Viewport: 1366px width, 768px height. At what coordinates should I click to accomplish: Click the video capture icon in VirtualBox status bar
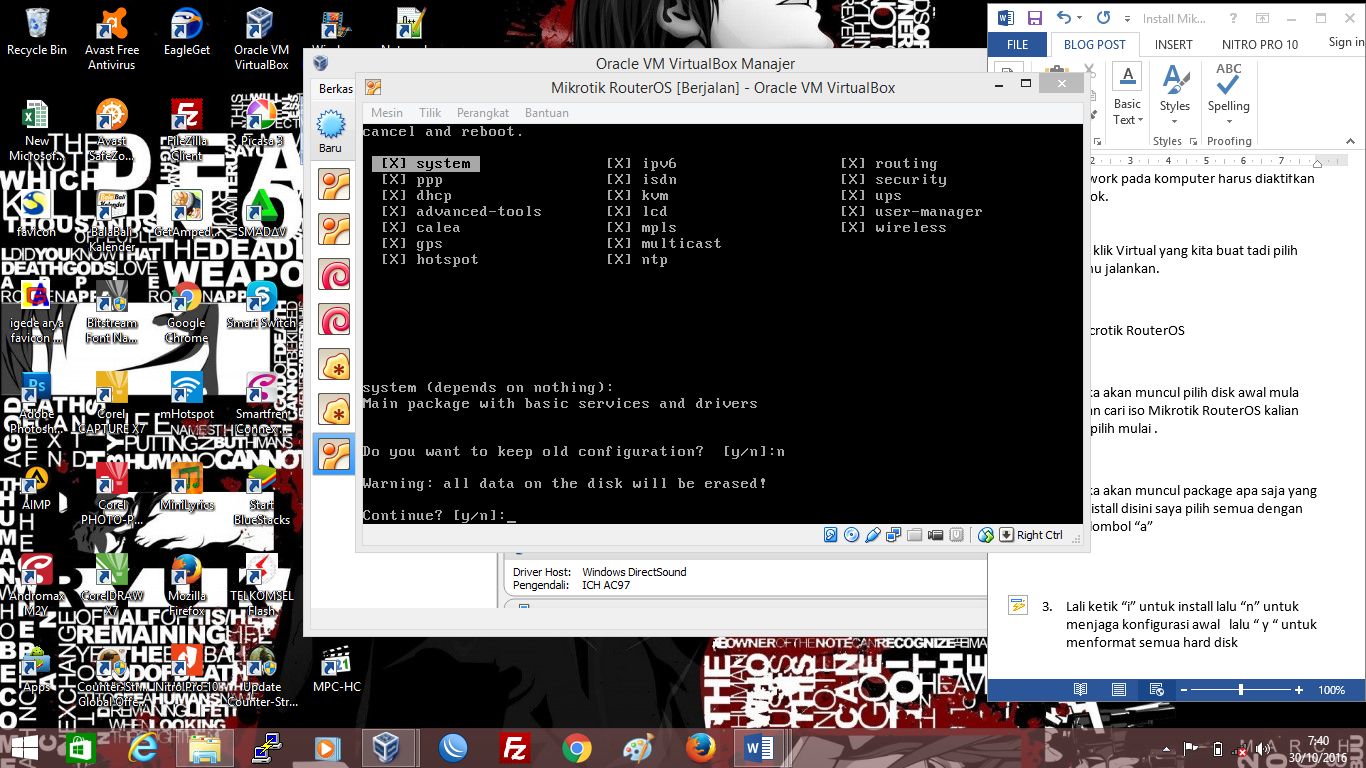[935, 535]
